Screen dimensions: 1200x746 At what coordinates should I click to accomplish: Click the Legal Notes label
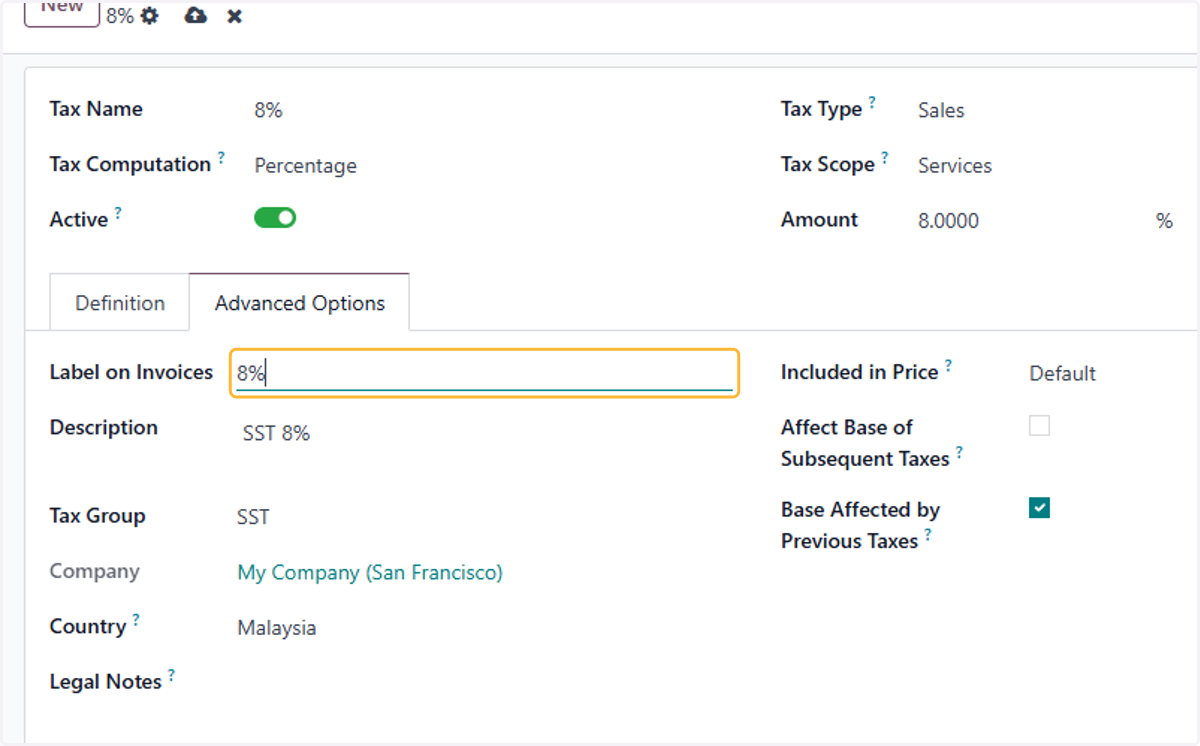pos(106,682)
